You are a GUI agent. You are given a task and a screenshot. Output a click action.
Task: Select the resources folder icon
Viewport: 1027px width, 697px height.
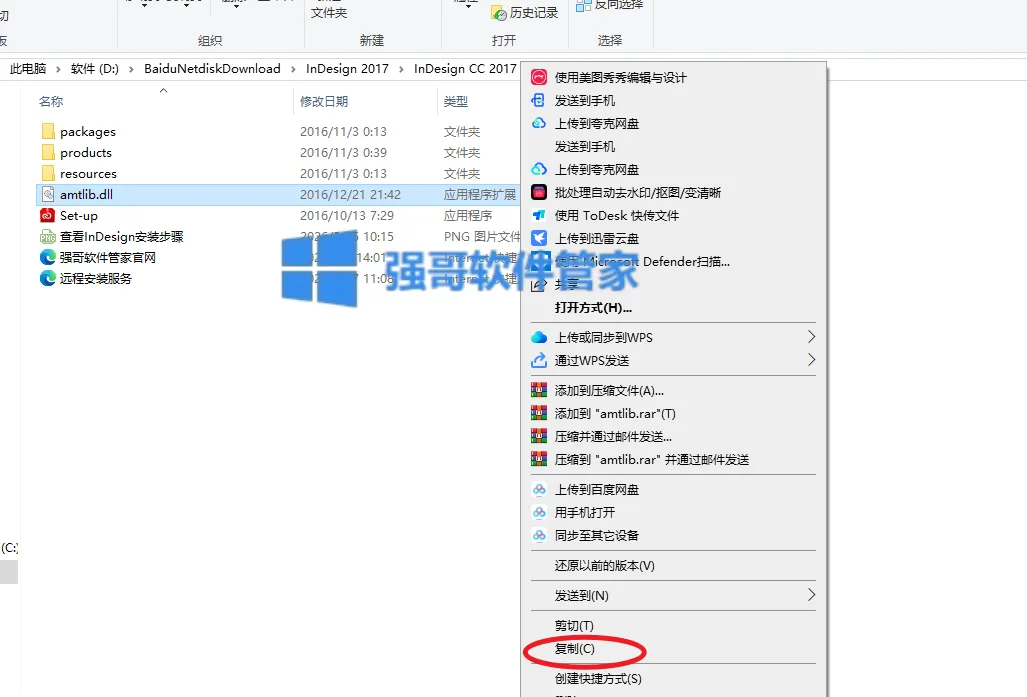pos(48,173)
